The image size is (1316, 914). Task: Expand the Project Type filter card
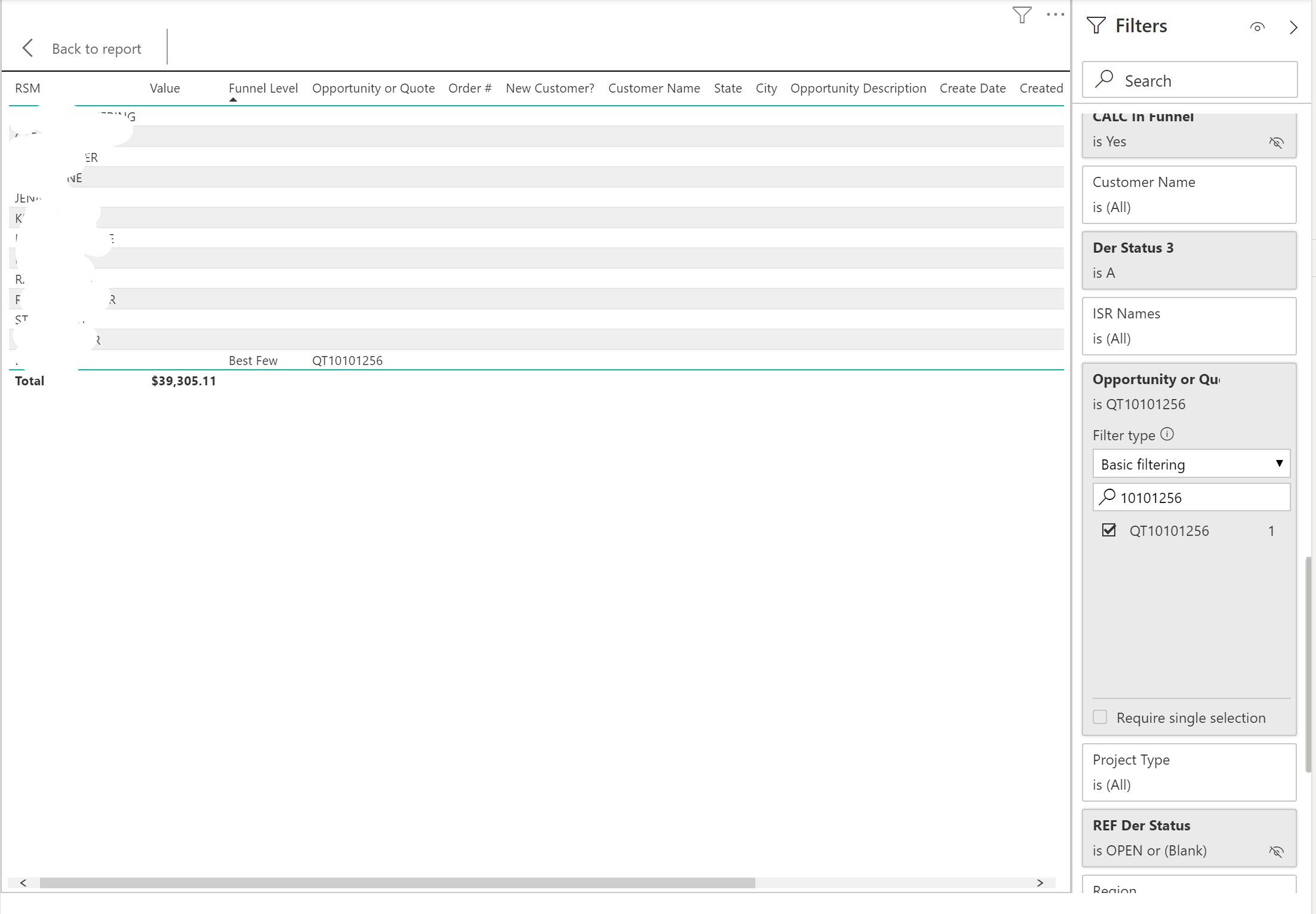pyautogui.click(x=1189, y=772)
